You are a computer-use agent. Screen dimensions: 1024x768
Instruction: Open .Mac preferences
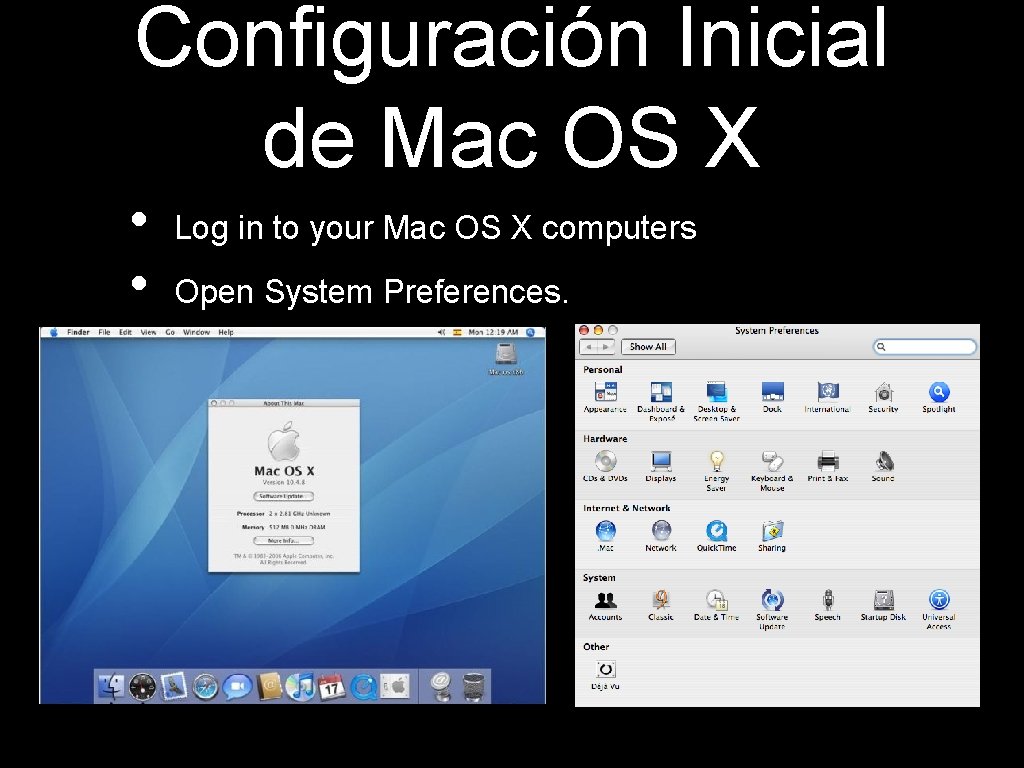click(x=605, y=536)
